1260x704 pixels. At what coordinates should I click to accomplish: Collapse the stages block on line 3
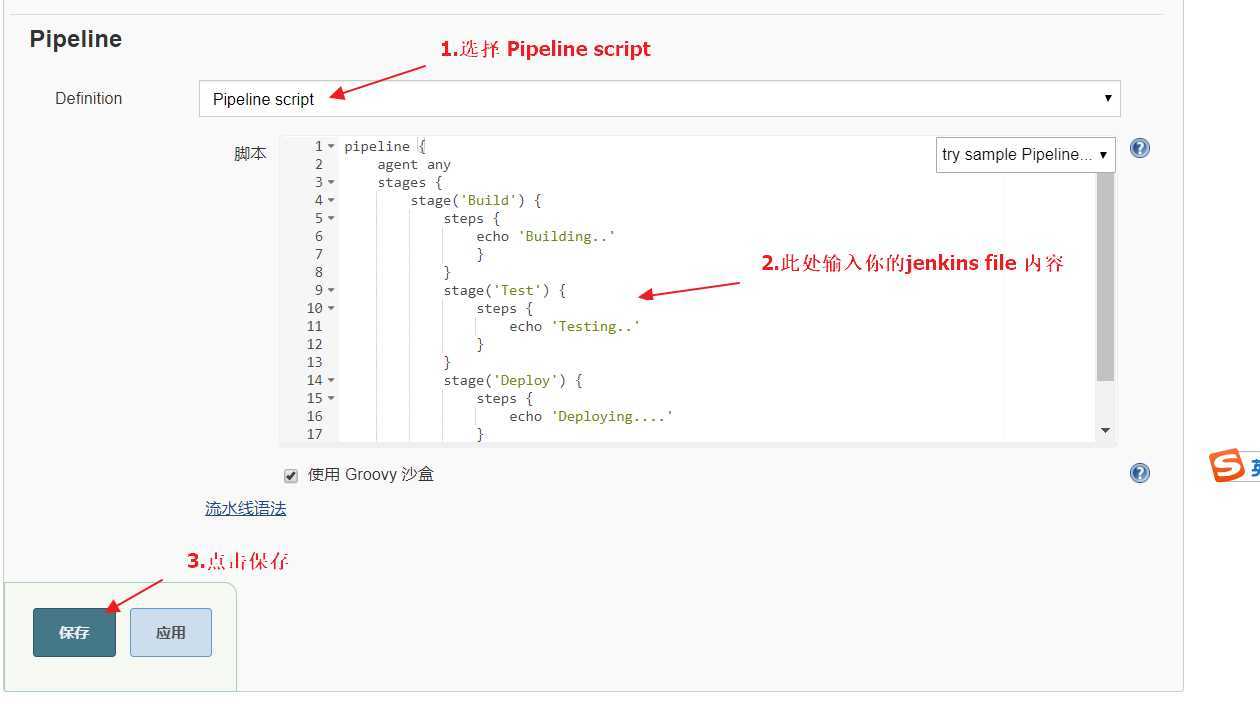pyautogui.click(x=331, y=183)
